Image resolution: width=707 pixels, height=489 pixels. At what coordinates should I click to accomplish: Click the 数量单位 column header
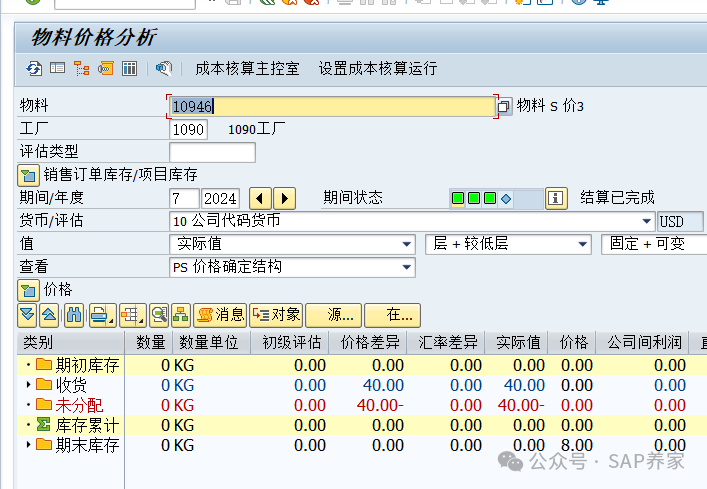coord(211,343)
